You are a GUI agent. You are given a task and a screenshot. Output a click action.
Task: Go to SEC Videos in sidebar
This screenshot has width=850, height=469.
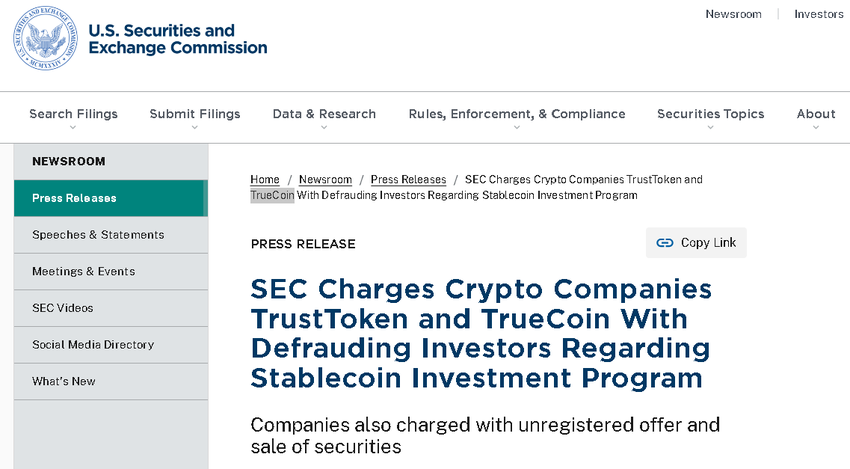click(x=62, y=308)
